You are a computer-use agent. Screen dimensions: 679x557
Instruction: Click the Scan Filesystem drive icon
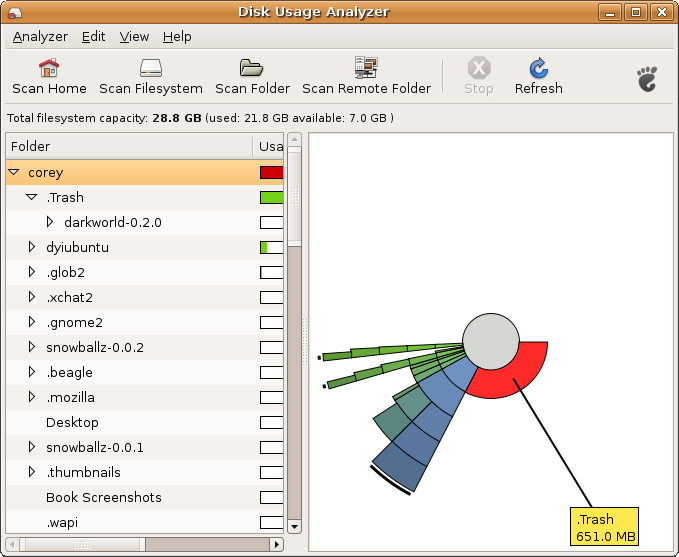tap(150, 69)
